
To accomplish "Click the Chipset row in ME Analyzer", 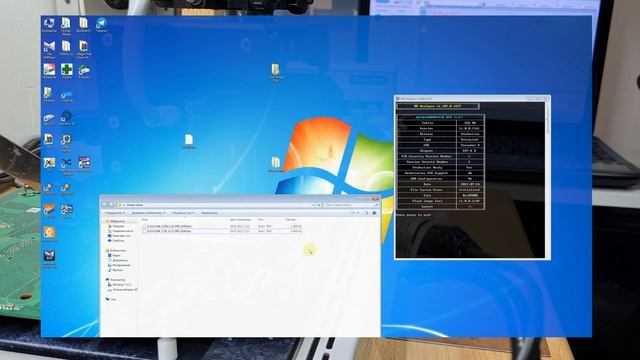I will (441, 151).
